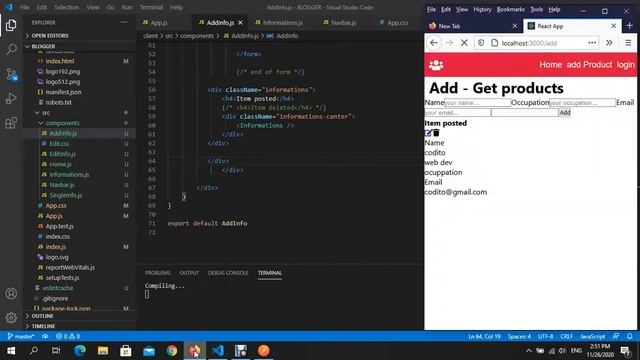Expand the Outline section
Image resolution: width=640 pixels, height=360 pixels.
click(42, 316)
